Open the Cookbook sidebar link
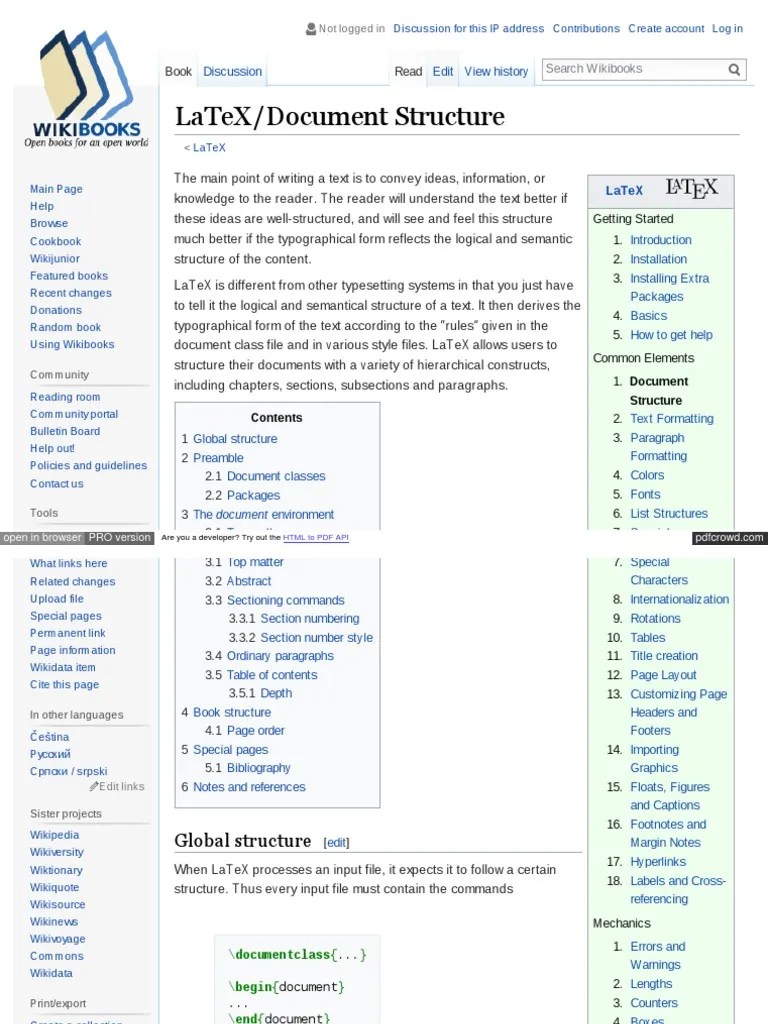Screen dimensions: 768x1024 (x=56, y=241)
